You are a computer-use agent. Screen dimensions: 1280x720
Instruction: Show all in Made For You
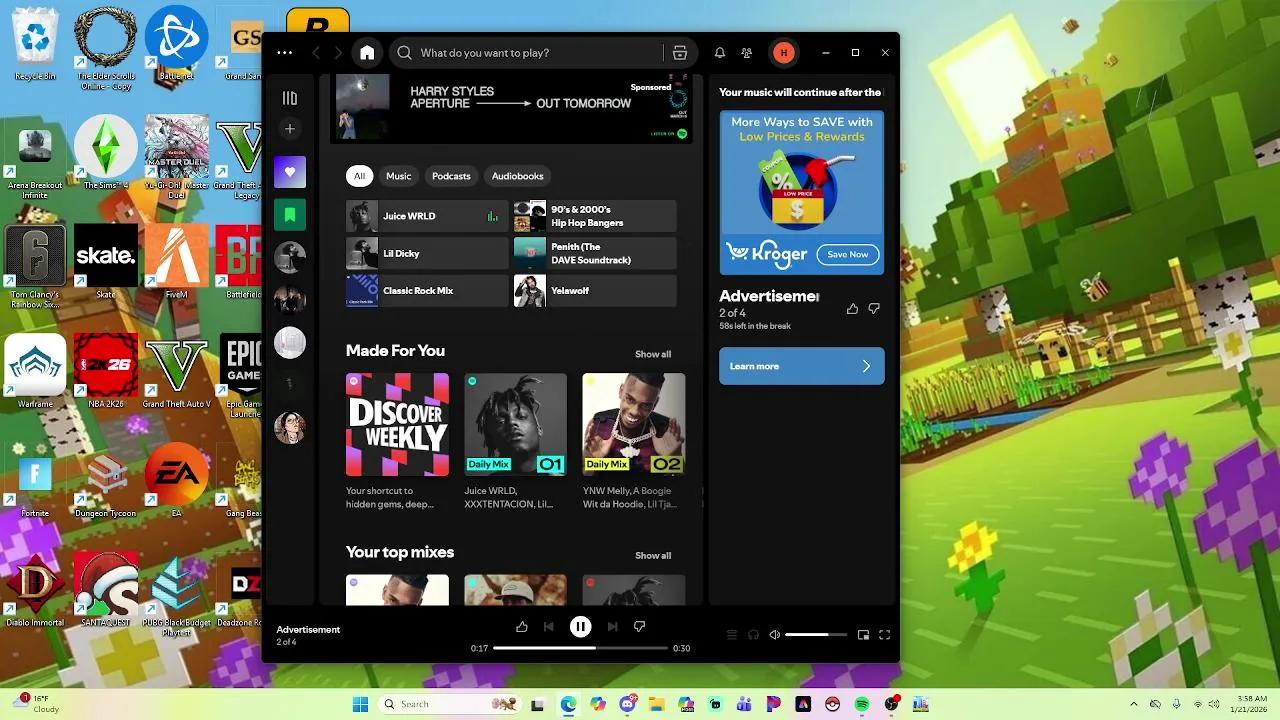653,354
